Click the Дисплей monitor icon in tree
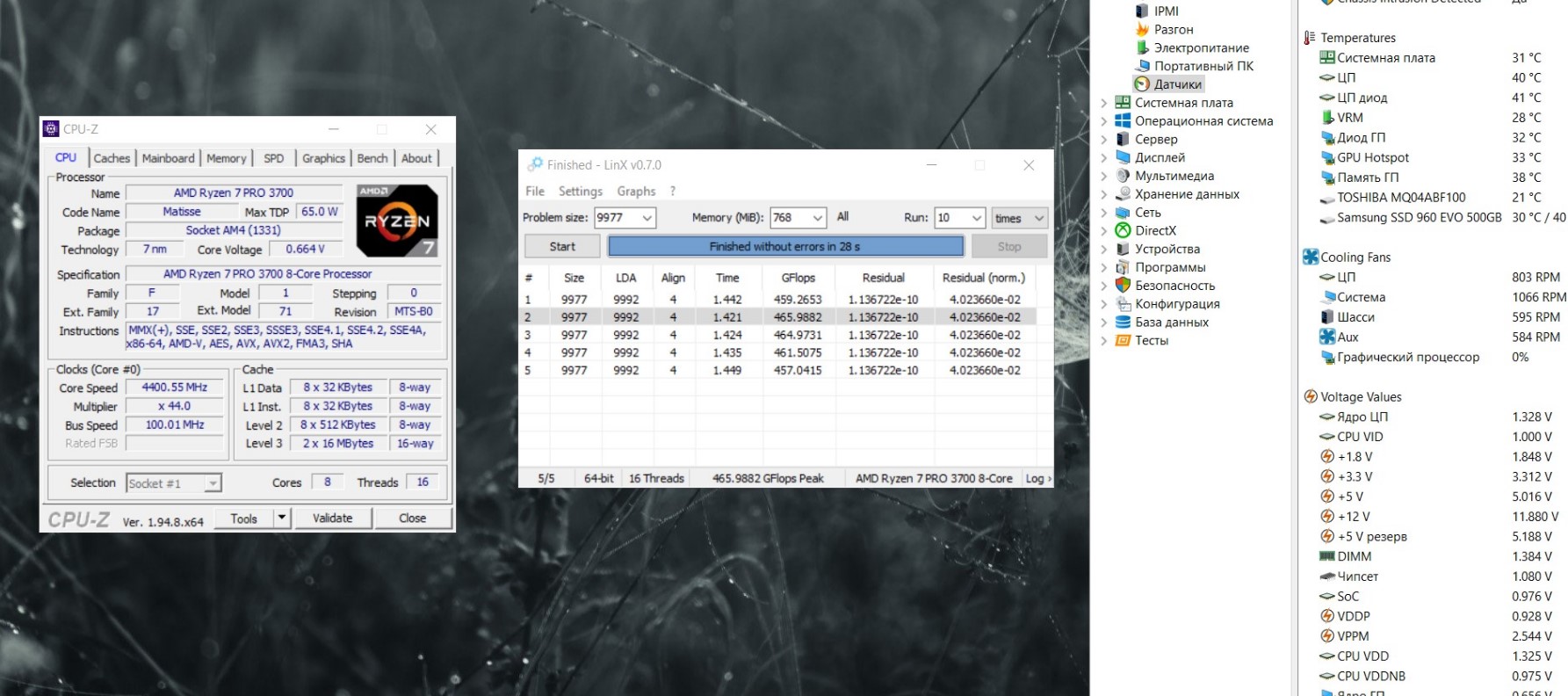The height and width of the screenshot is (696, 1568). click(1123, 157)
